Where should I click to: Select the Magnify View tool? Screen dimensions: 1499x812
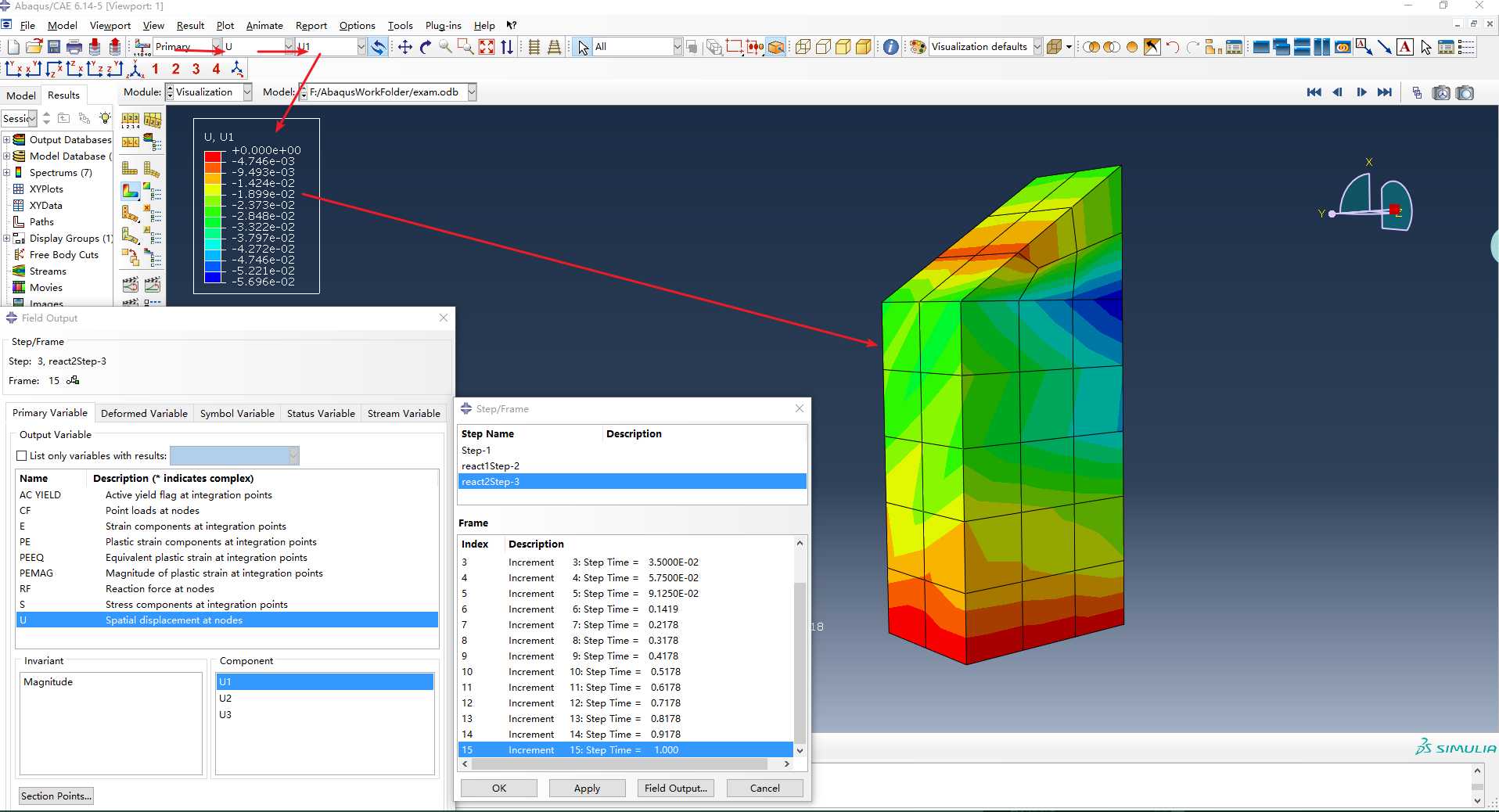[446, 47]
